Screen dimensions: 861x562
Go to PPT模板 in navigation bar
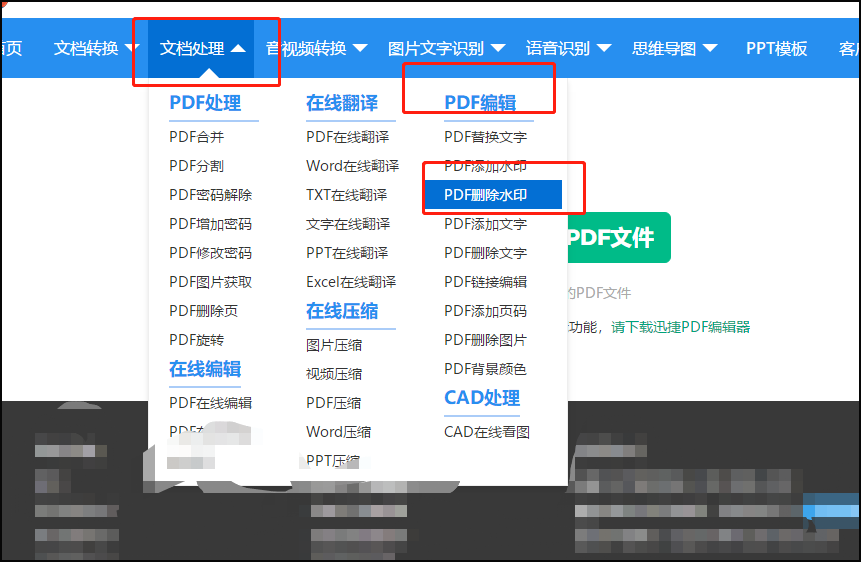(776, 48)
